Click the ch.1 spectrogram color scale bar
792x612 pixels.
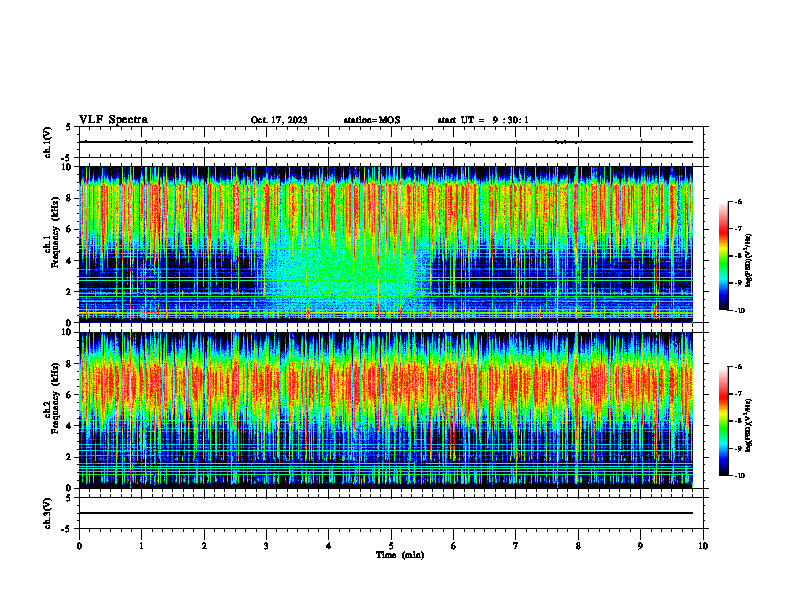[724, 256]
